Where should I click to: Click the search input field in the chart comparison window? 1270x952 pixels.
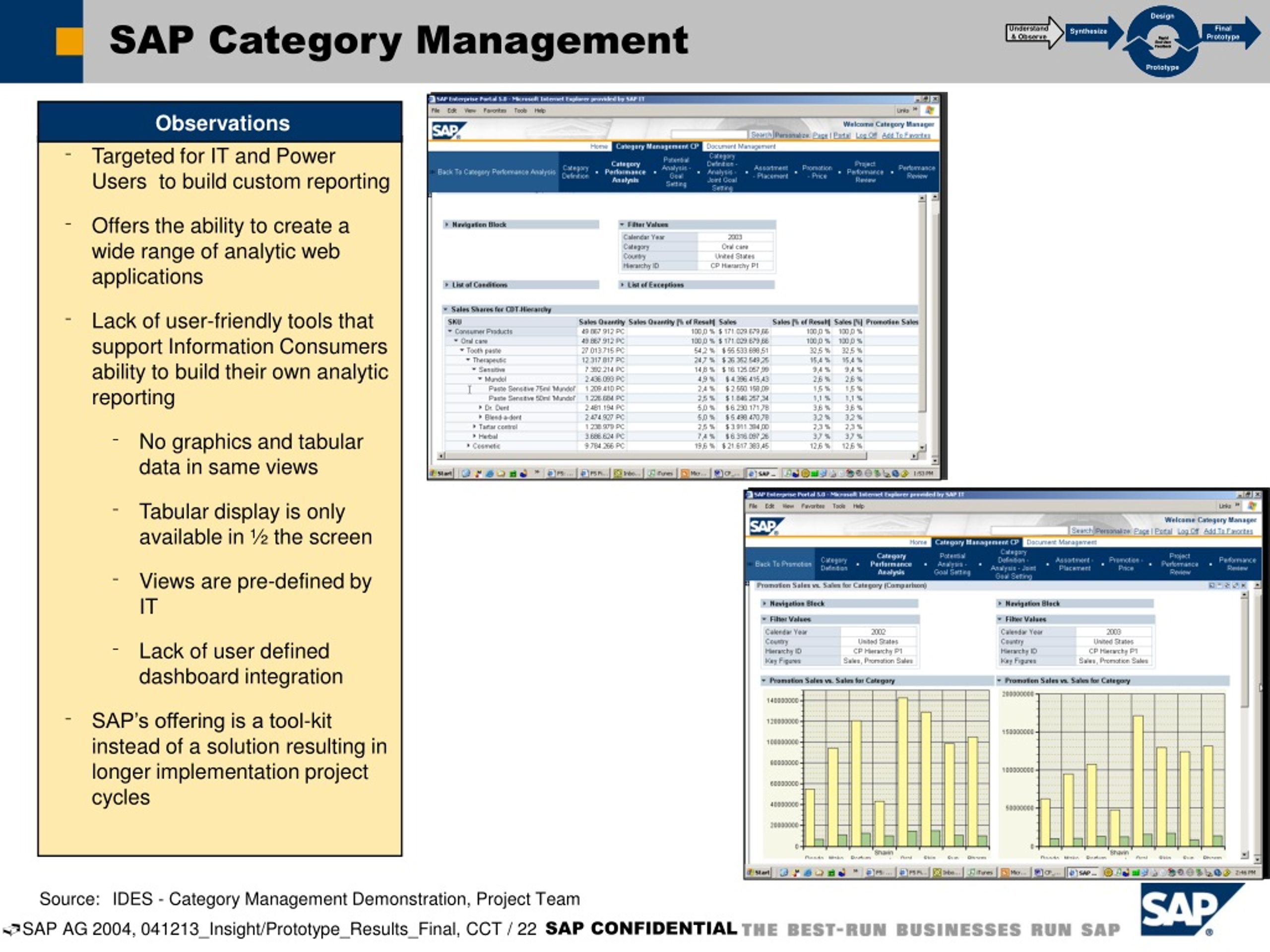(x=1029, y=531)
